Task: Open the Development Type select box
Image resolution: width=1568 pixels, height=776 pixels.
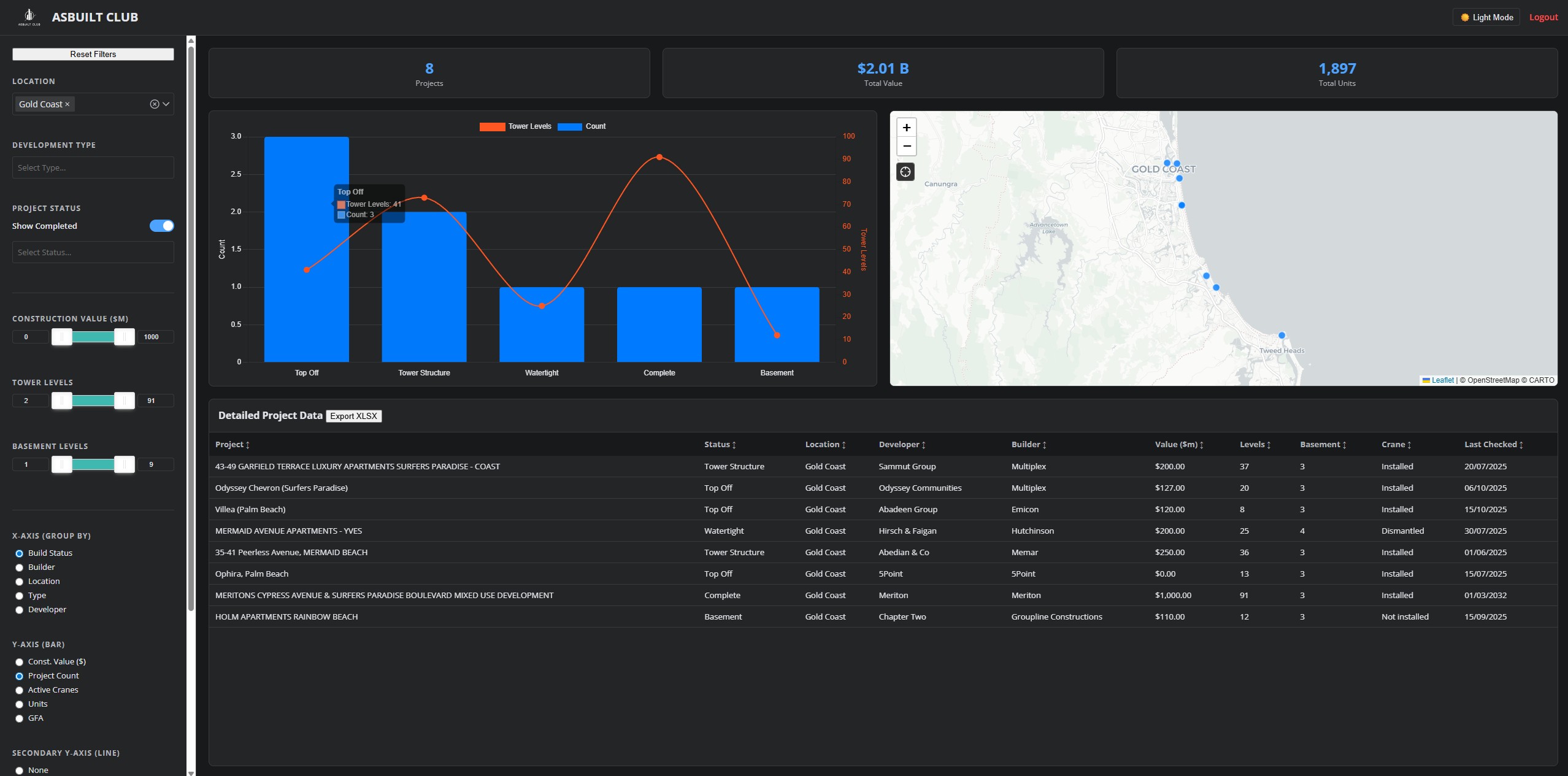Action: [93, 167]
